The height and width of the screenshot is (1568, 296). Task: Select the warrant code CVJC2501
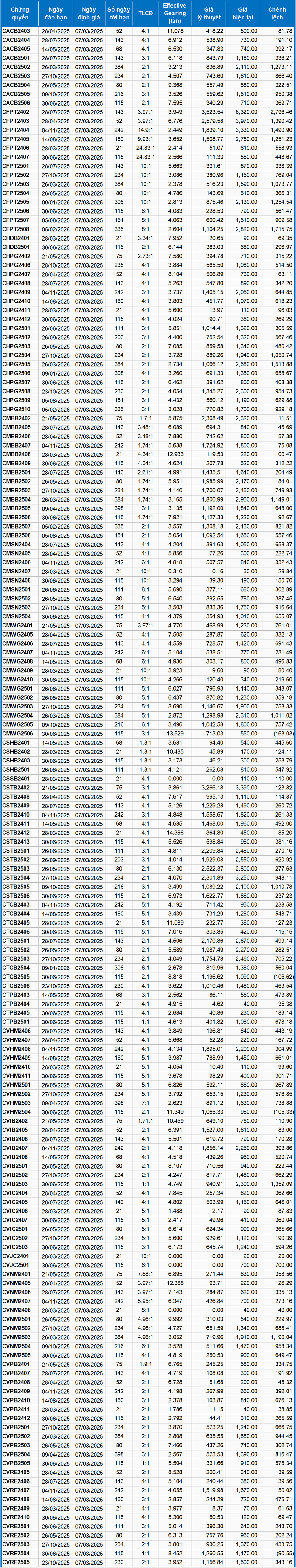coord(15,1265)
